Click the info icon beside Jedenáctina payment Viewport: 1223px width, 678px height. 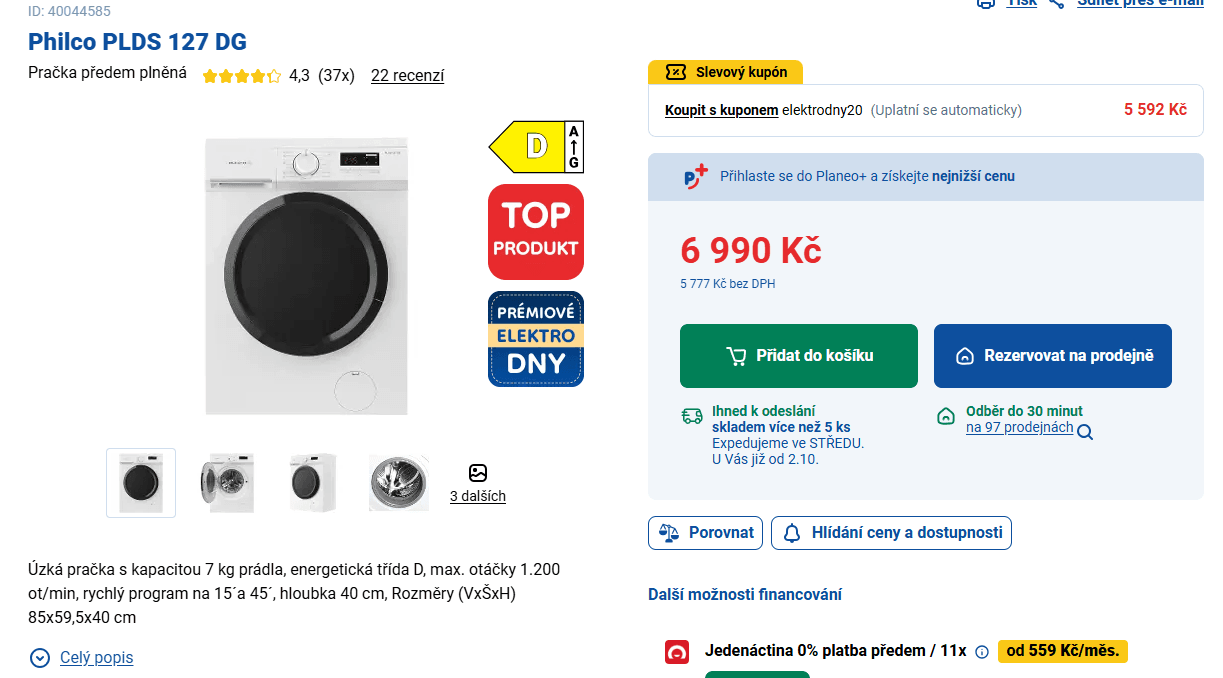click(x=982, y=651)
